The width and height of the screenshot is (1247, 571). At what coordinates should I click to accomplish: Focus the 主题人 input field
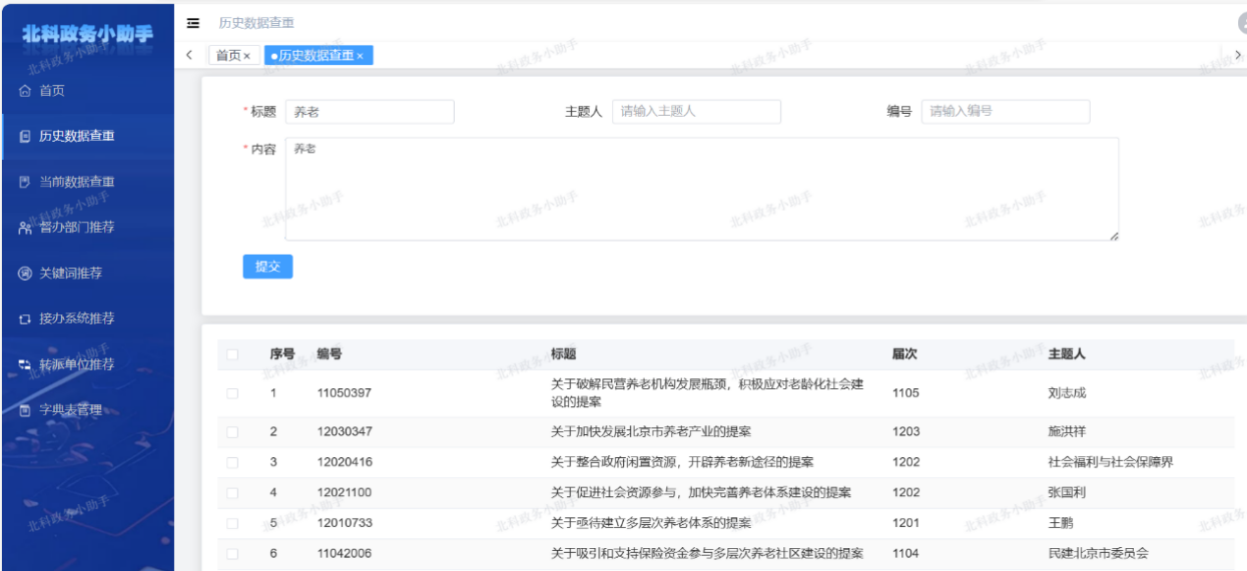pyautogui.click(x=696, y=112)
